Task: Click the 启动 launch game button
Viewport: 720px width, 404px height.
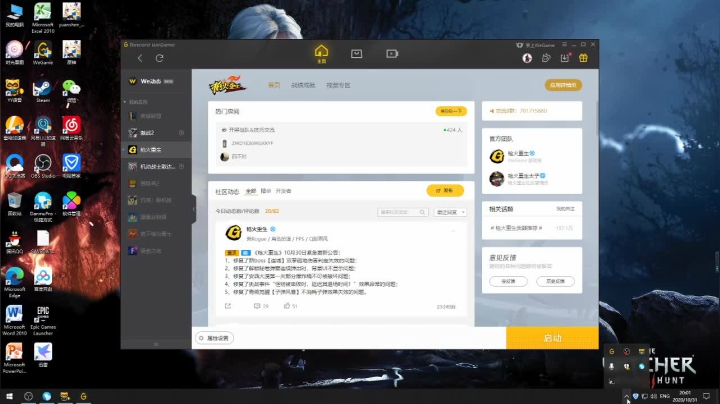Action: (x=552, y=338)
